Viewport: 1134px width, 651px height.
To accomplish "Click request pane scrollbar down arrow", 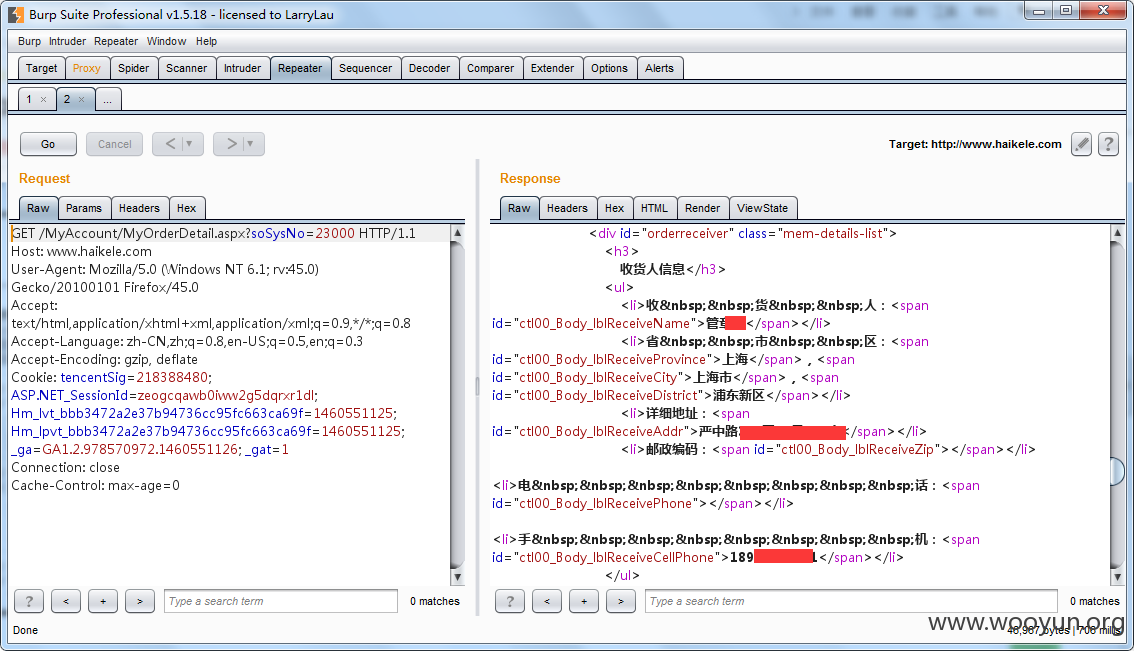I will (457, 577).
